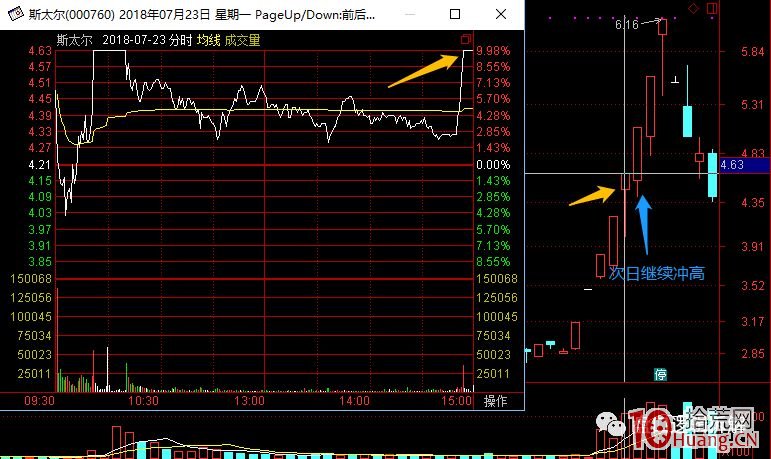Screen dimensions: 771x459
Task: Close the 斯太尔 intraday window
Action: [x=501, y=14]
